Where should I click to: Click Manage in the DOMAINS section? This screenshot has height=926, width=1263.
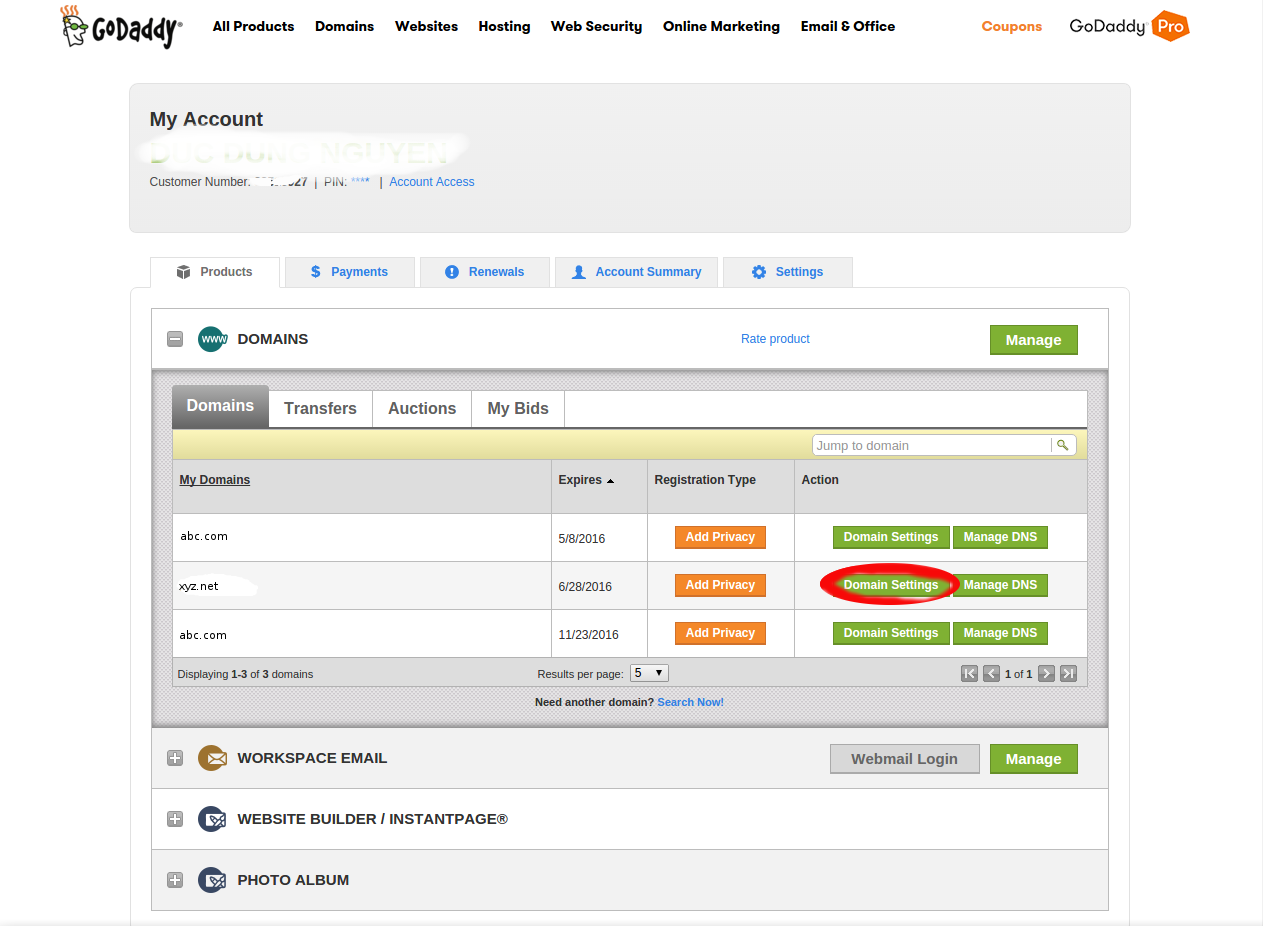(1034, 340)
